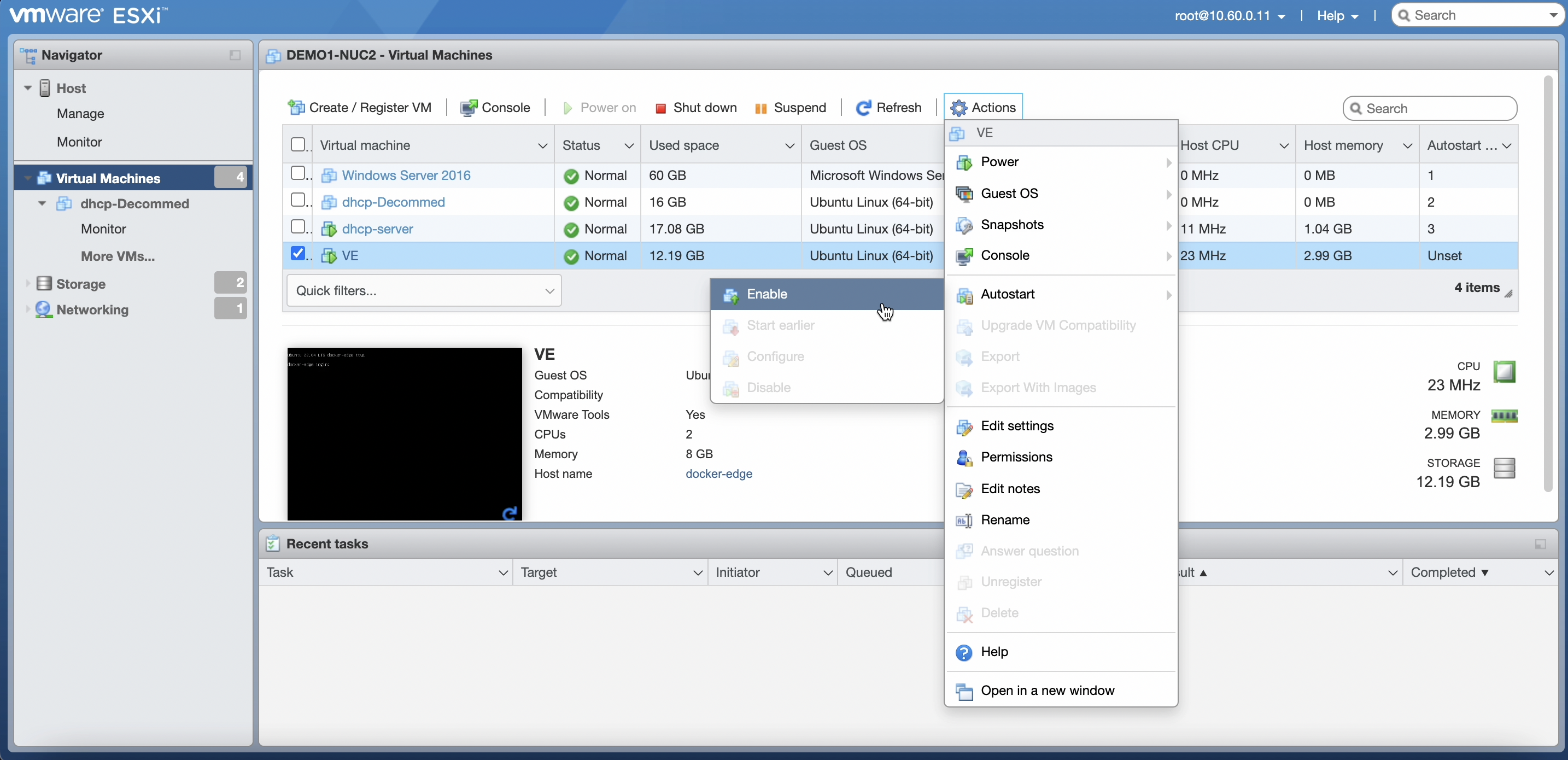Viewport: 1568px width, 760px height.
Task: Open the Windows Server 2016 VM link
Action: [x=406, y=176]
